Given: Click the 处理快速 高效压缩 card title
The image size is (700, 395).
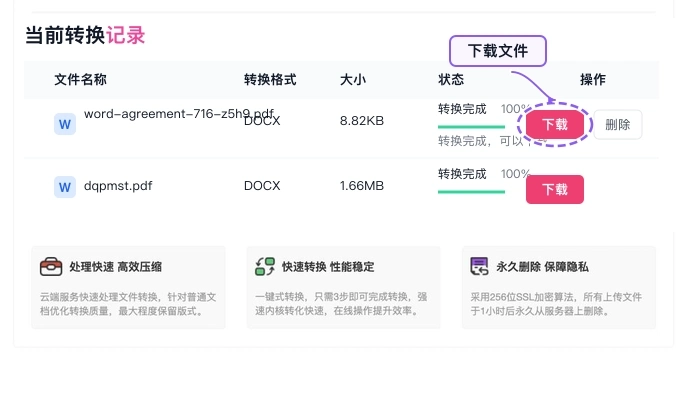Looking at the screenshot, I should (116, 267).
